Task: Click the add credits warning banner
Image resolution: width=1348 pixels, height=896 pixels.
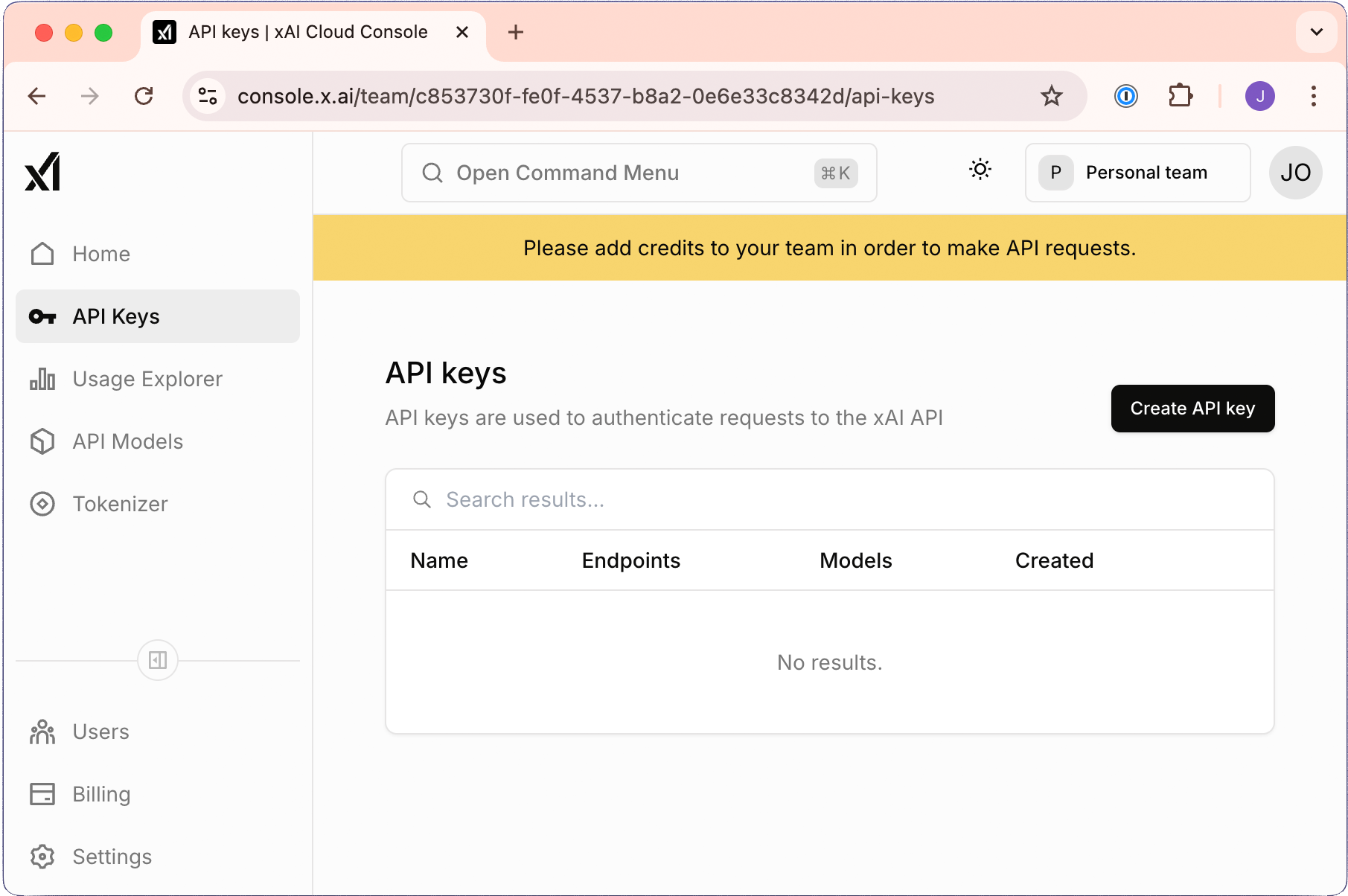Action: coord(829,248)
